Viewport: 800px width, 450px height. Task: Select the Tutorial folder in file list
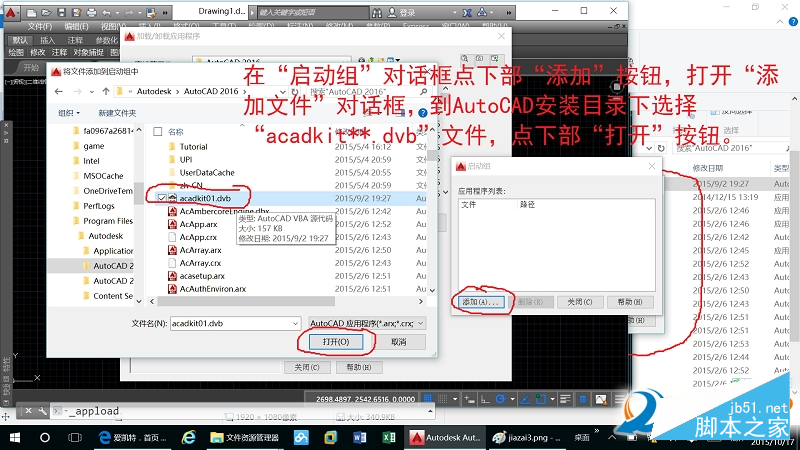[x=193, y=146]
